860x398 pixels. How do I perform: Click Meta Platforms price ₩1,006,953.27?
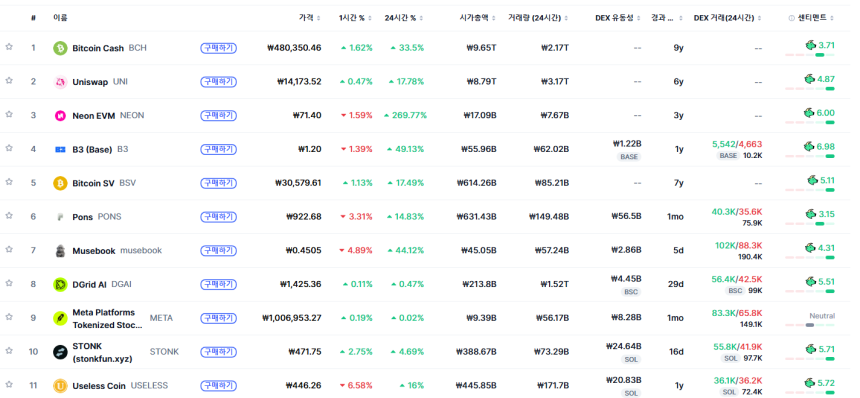[x=292, y=318]
